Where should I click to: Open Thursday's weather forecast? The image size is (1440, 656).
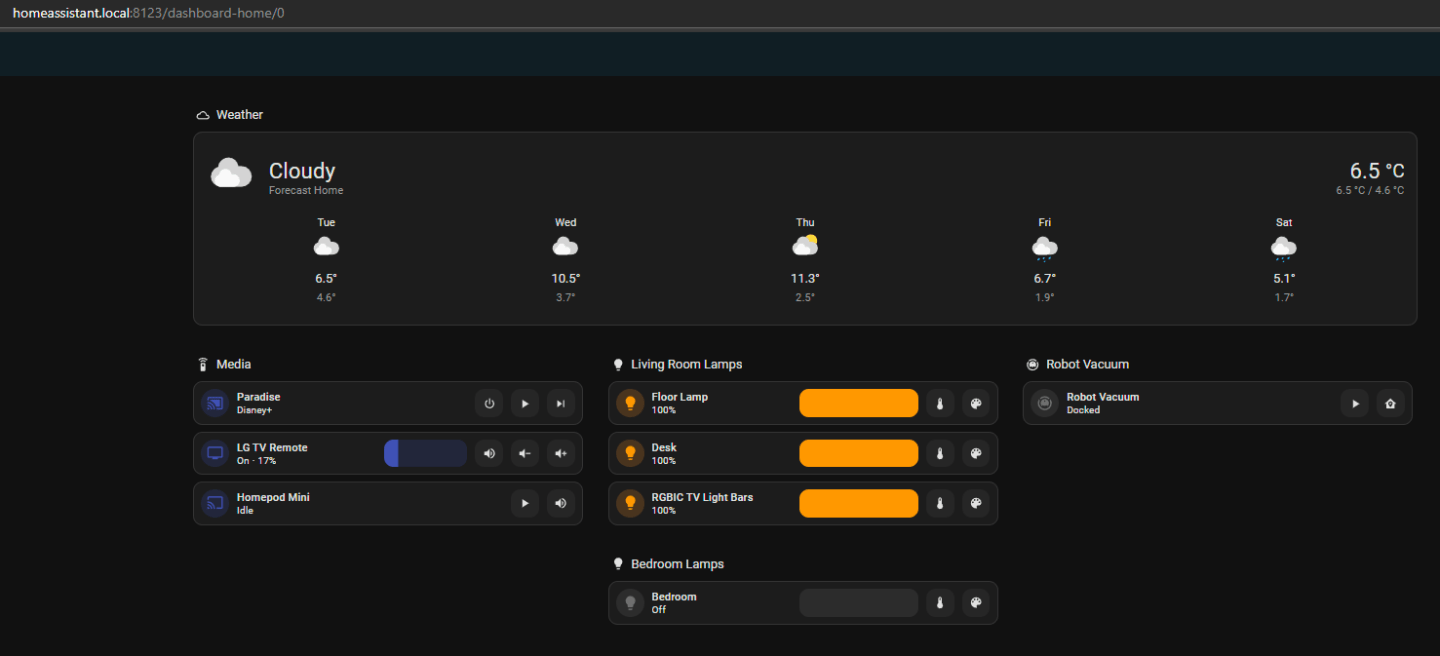point(805,260)
